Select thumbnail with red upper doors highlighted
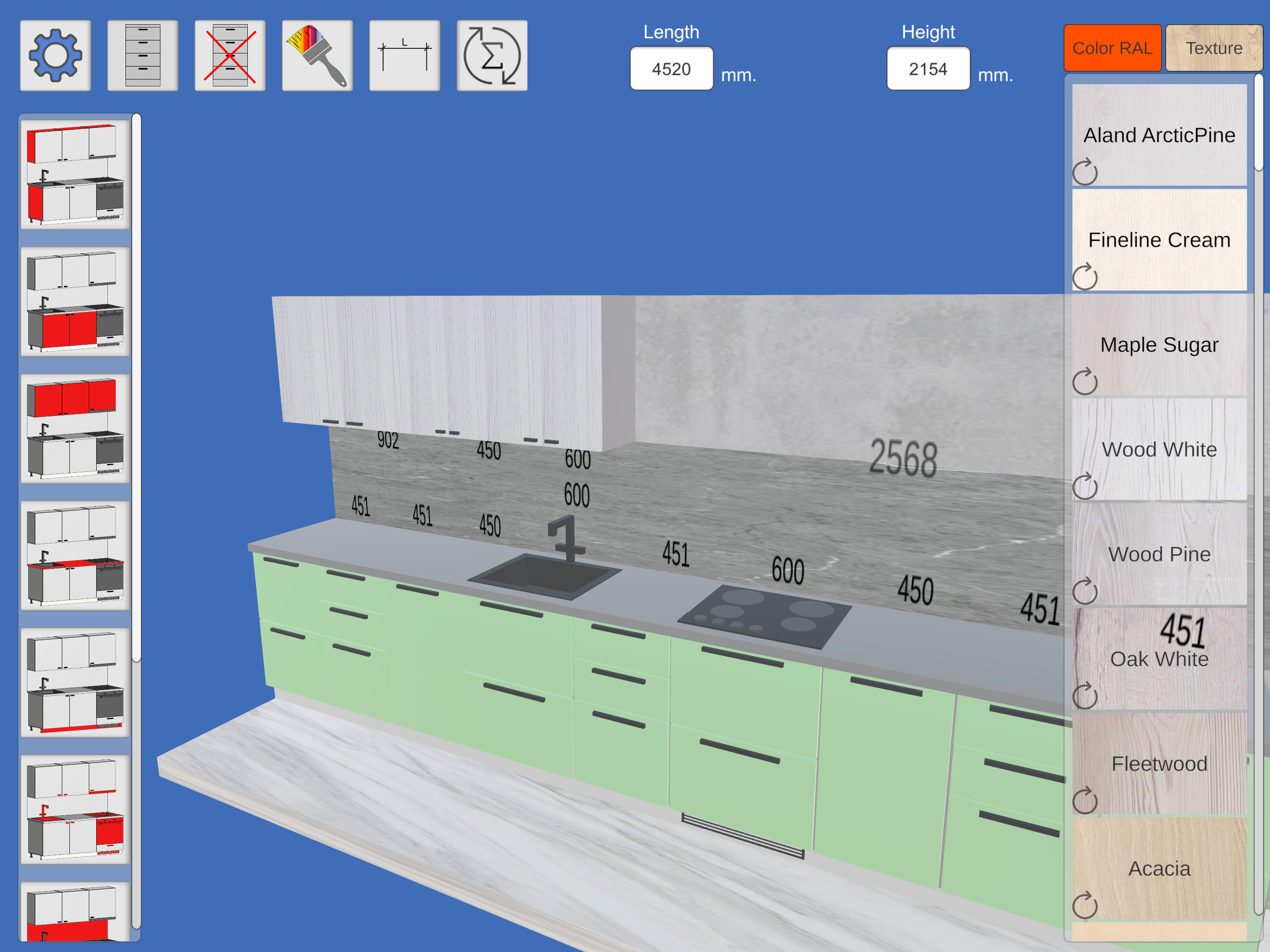Viewport: 1270px width, 952px height. point(75,428)
